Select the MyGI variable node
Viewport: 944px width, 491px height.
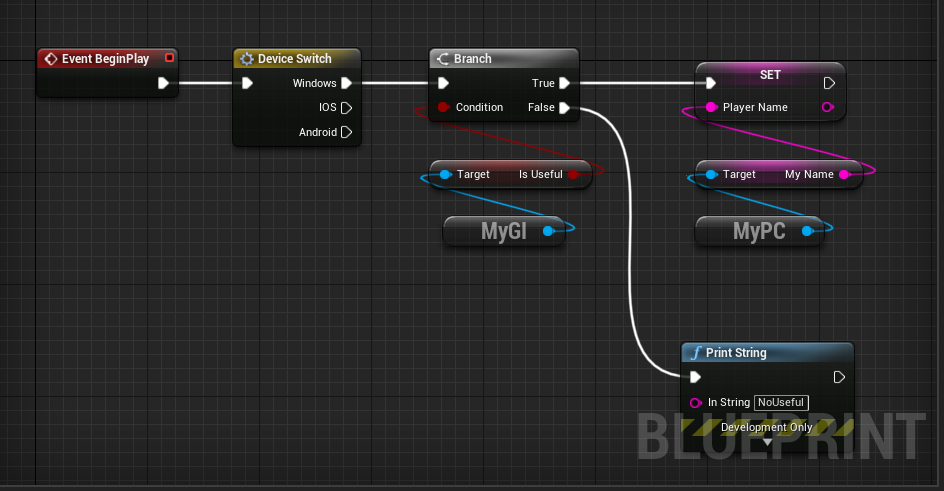(504, 231)
